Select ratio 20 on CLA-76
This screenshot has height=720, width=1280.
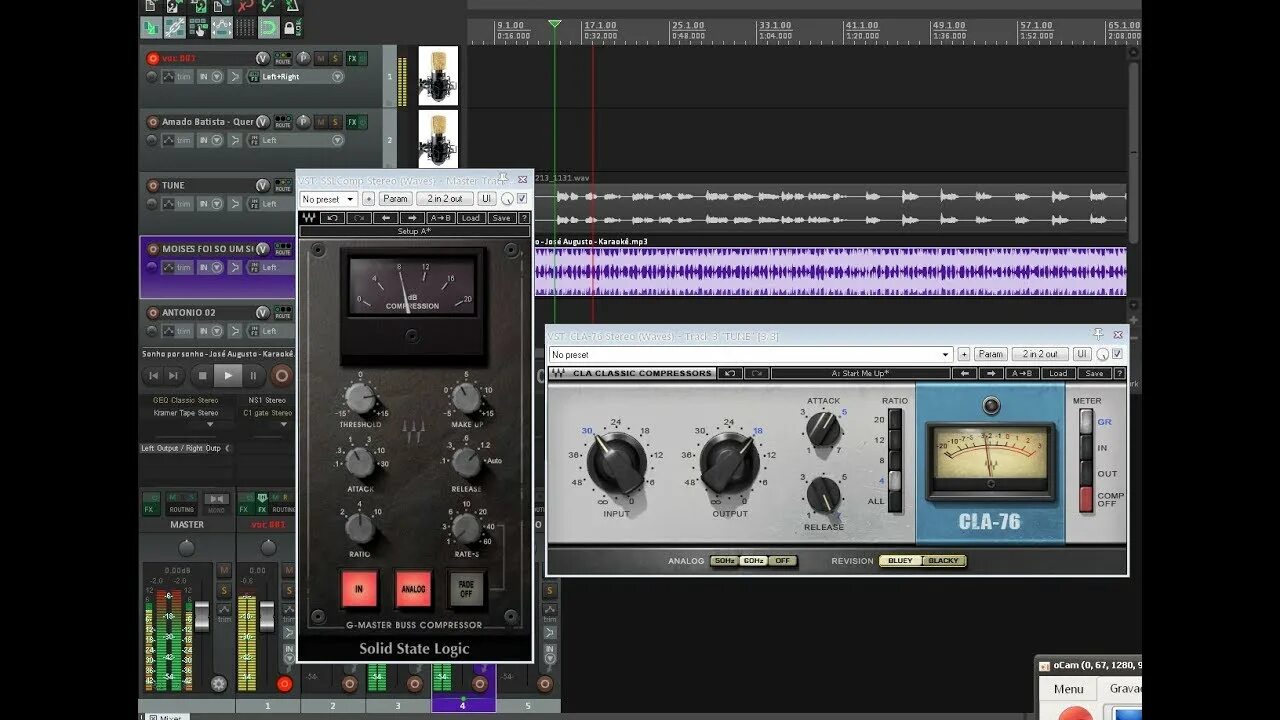[895, 419]
